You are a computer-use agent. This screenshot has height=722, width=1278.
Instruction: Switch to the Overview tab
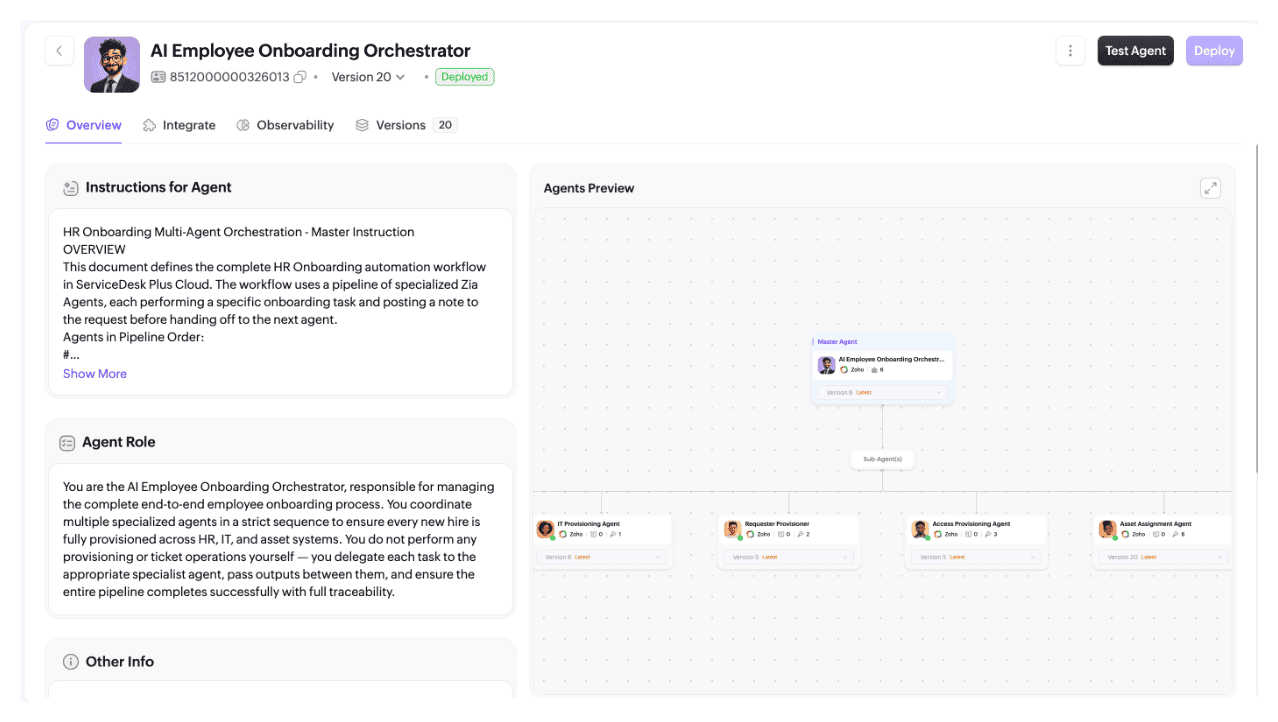coord(84,125)
